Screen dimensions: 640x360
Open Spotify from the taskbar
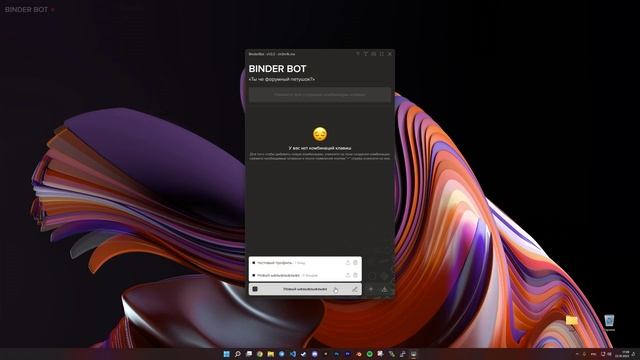click(369, 354)
